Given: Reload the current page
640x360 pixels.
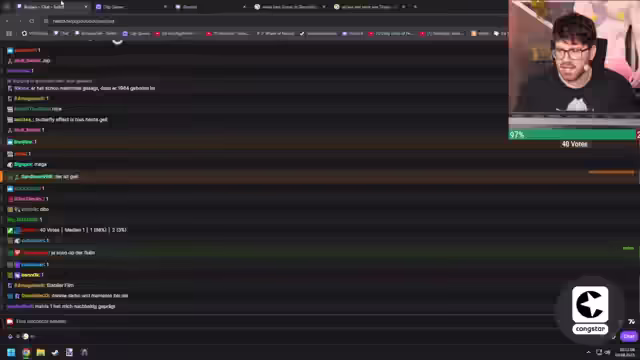Looking at the screenshot, I should click(32, 21).
